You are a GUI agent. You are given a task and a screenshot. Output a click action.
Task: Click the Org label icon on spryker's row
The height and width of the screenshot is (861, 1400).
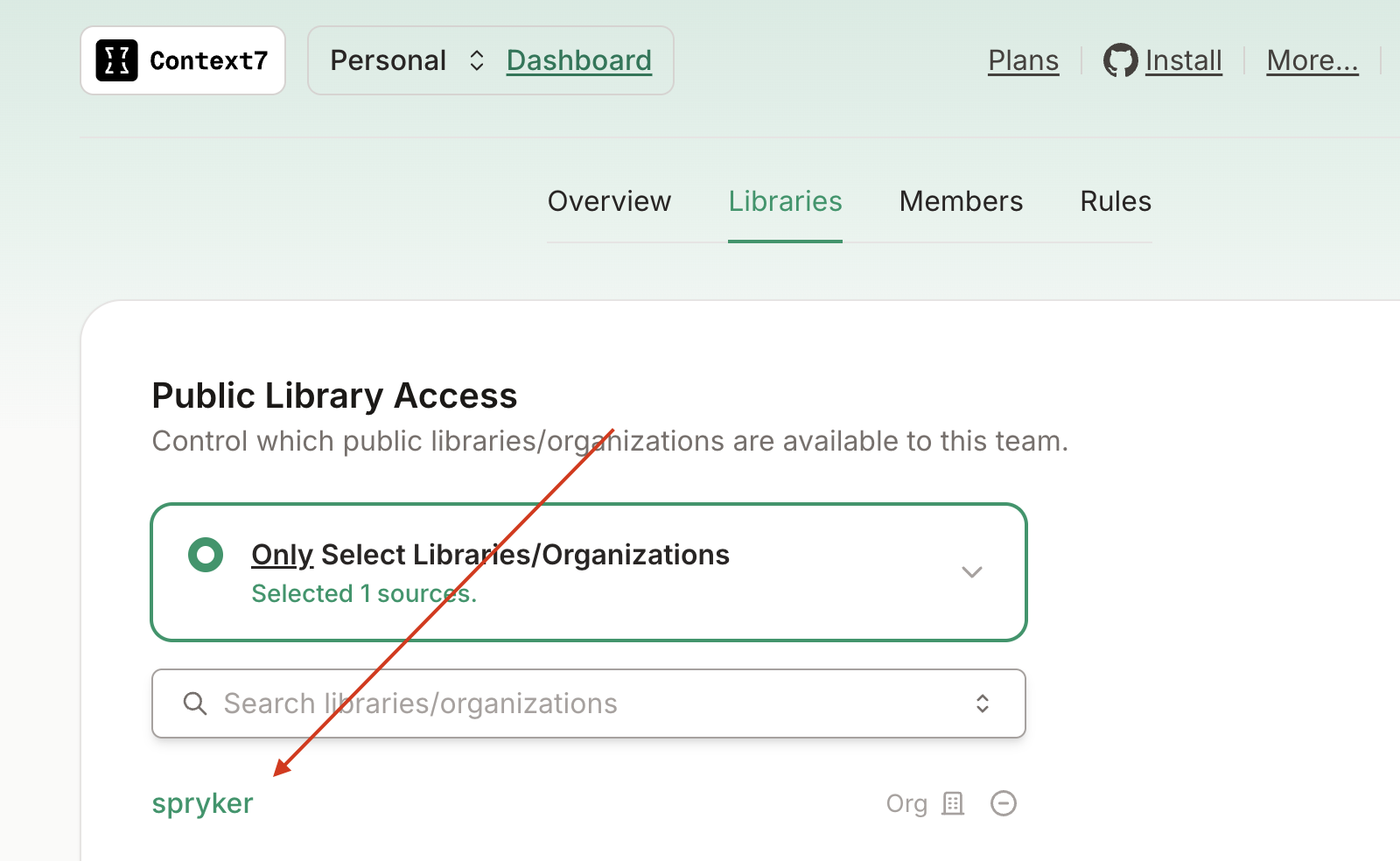point(906,802)
